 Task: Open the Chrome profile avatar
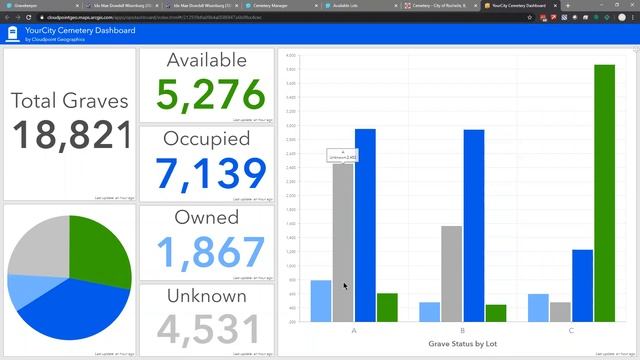[x=622, y=18]
